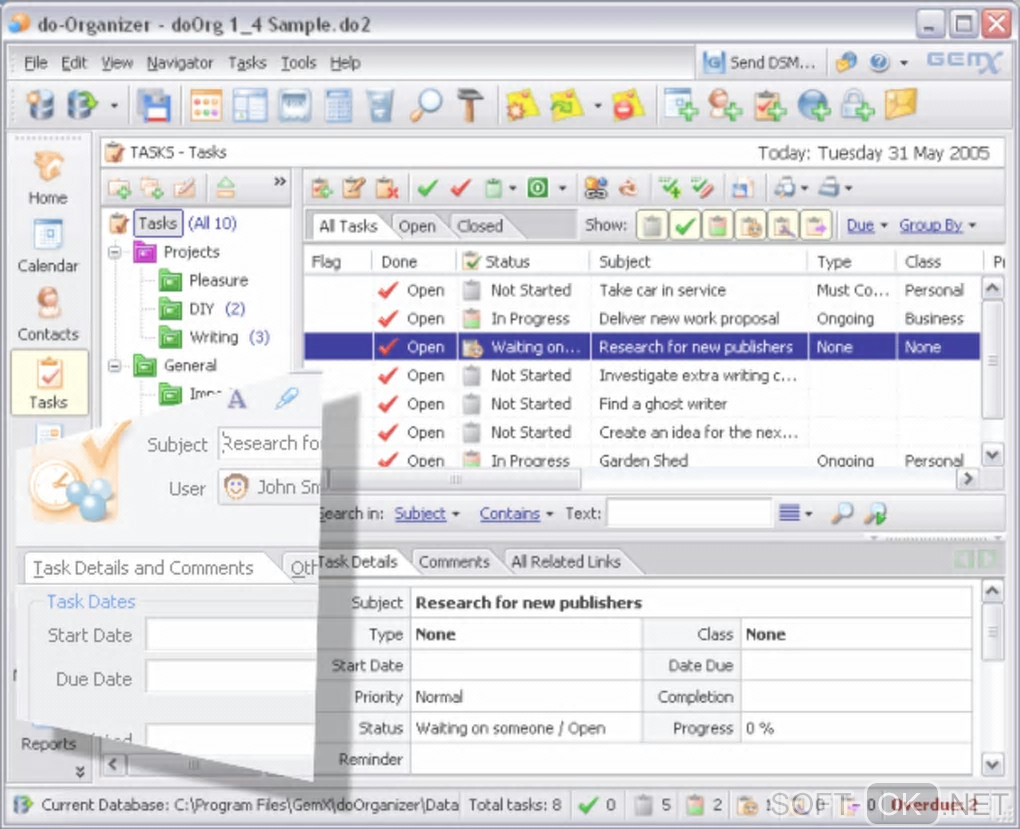Toggle Show filter deferred clipboard arrow button
This screenshot has height=829, width=1020.
[816, 226]
